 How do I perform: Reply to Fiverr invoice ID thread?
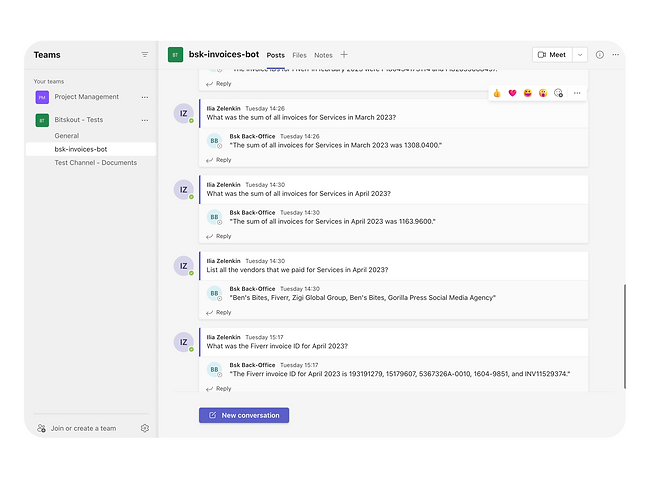point(219,389)
